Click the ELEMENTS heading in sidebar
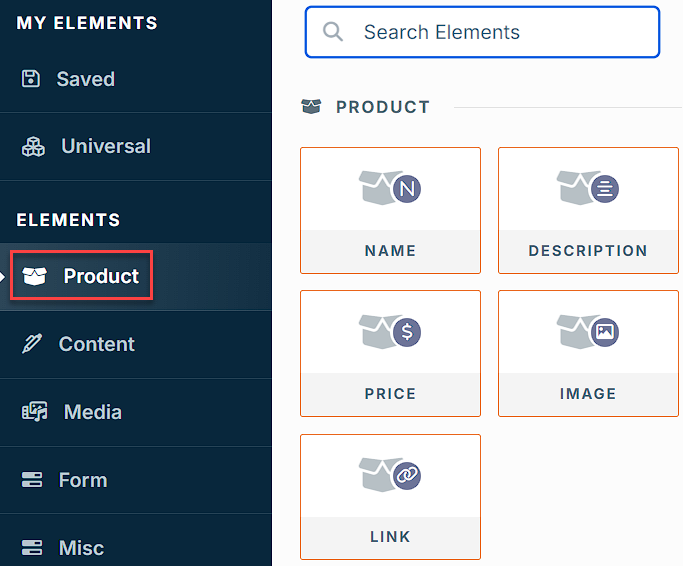Image resolution: width=683 pixels, height=566 pixels. pos(68,220)
